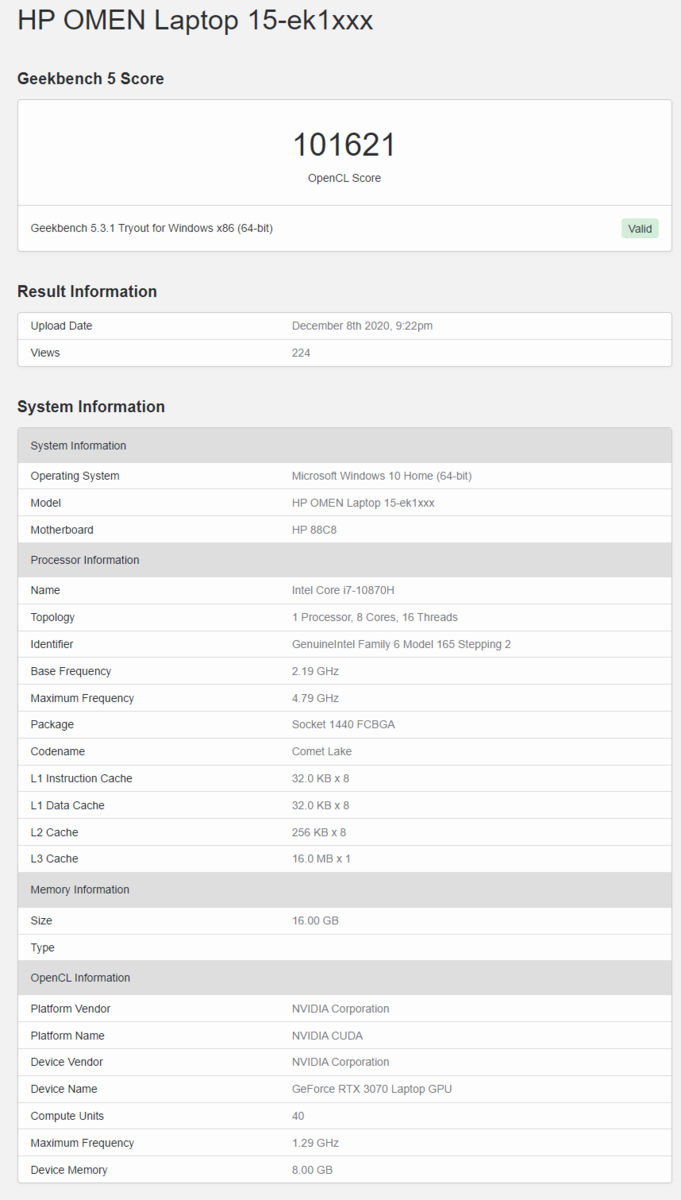681x1200 pixels.
Task: Click the memory 'Type' label
Action: click(42, 947)
